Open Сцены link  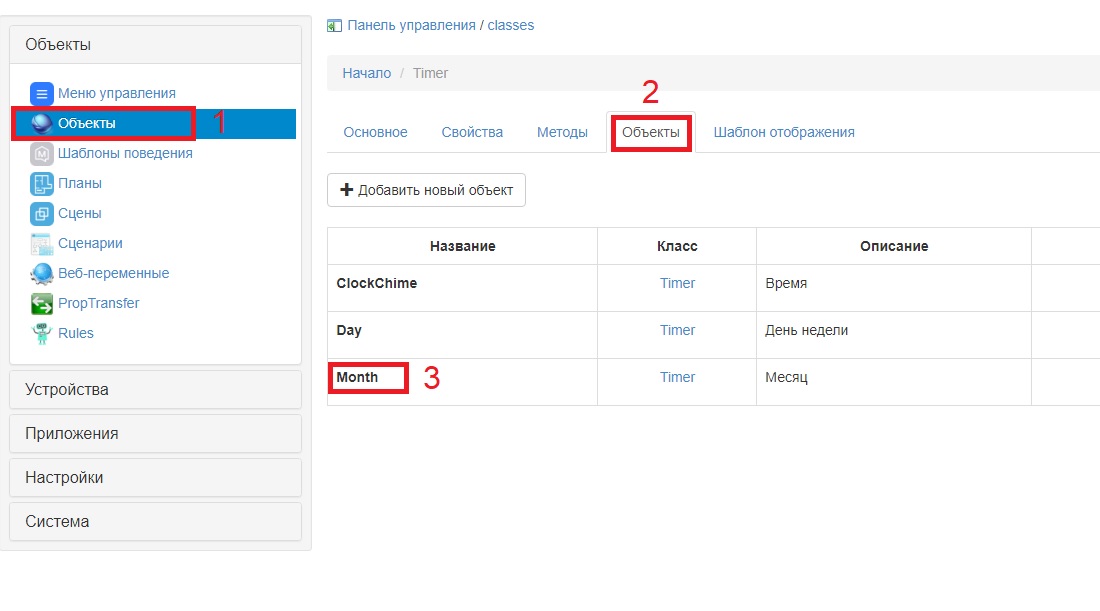(x=80, y=213)
